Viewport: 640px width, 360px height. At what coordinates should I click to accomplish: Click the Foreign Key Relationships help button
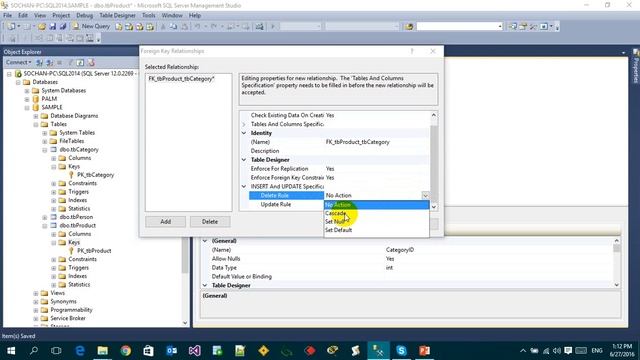pyautogui.click(x=412, y=51)
